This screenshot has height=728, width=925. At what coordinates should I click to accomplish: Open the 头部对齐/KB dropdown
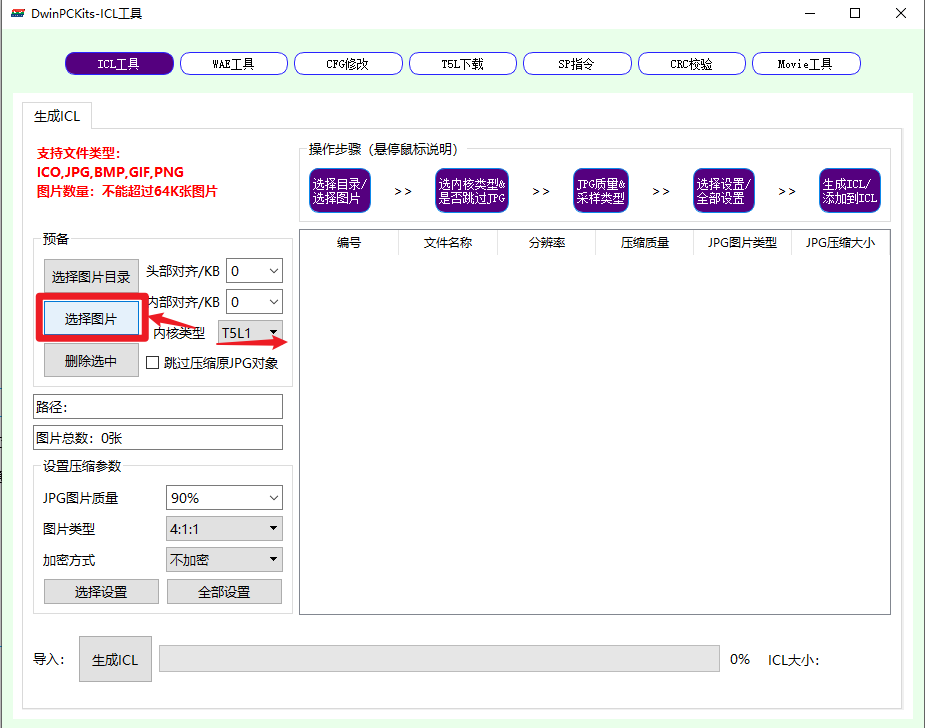coord(254,271)
